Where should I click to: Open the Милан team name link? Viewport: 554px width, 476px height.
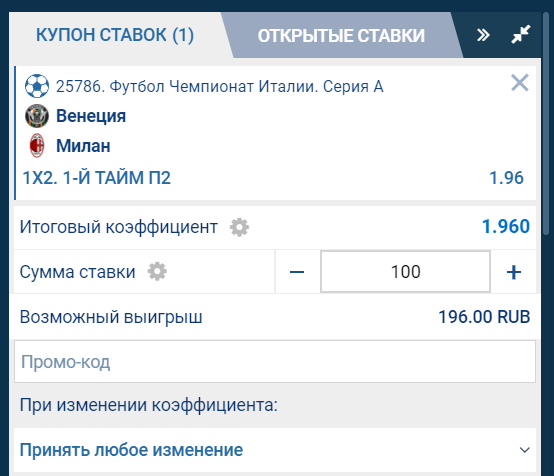pyautogui.click(x=83, y=146)
